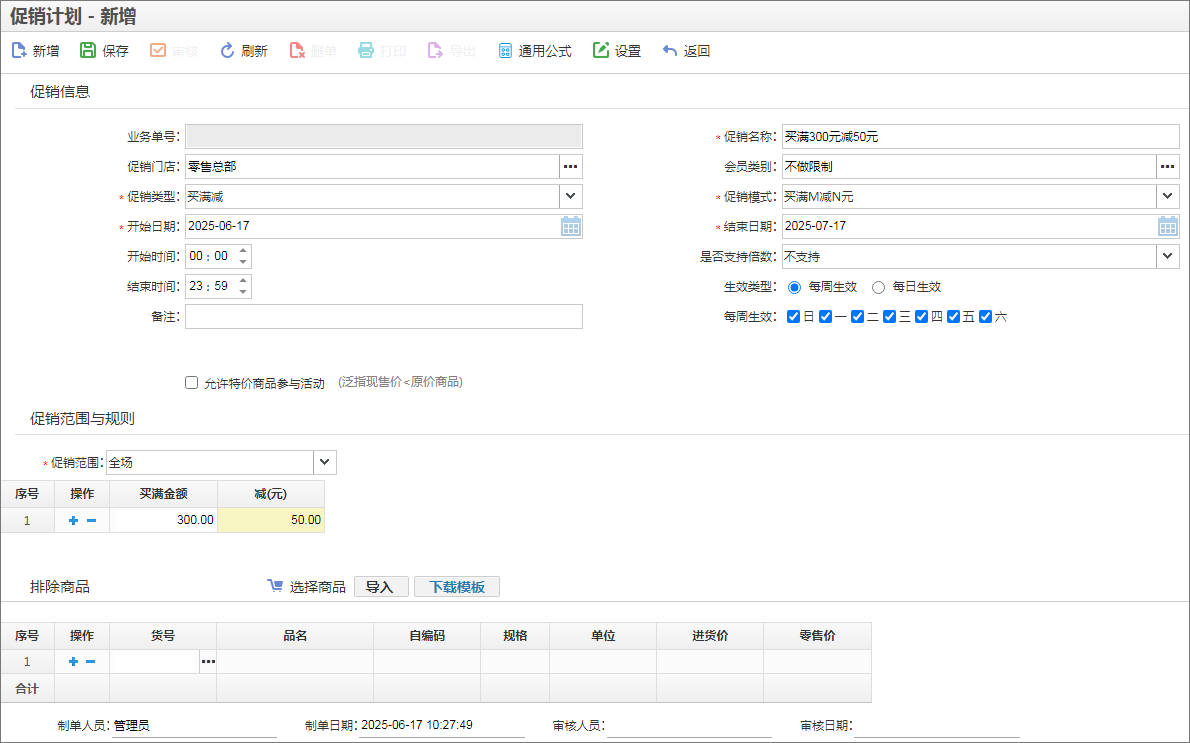1190x743 pixels.
Task: Open product lookup in 货号 cell
Action: coord(208,662)
